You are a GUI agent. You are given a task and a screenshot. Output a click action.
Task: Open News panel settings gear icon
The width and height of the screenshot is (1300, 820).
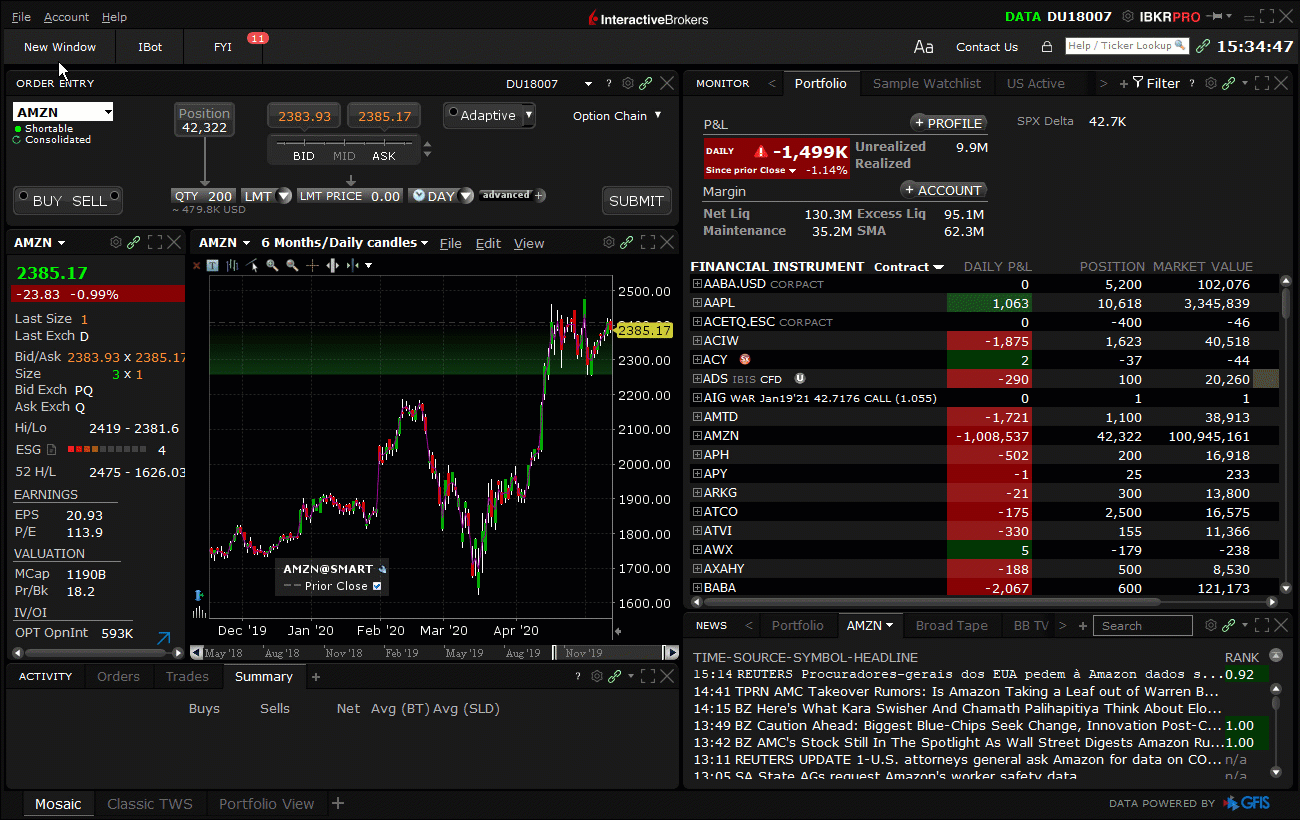point(1211,625)
